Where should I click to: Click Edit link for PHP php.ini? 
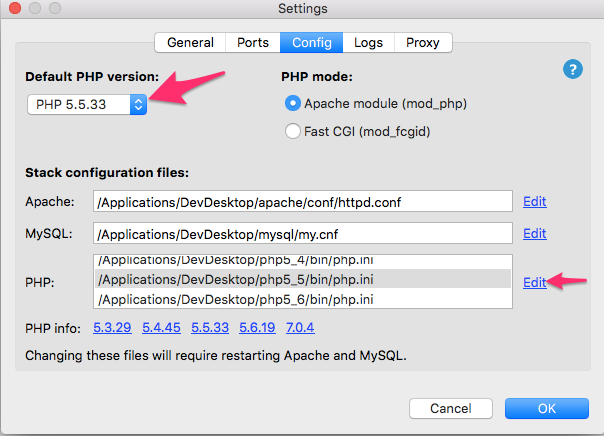534,282
